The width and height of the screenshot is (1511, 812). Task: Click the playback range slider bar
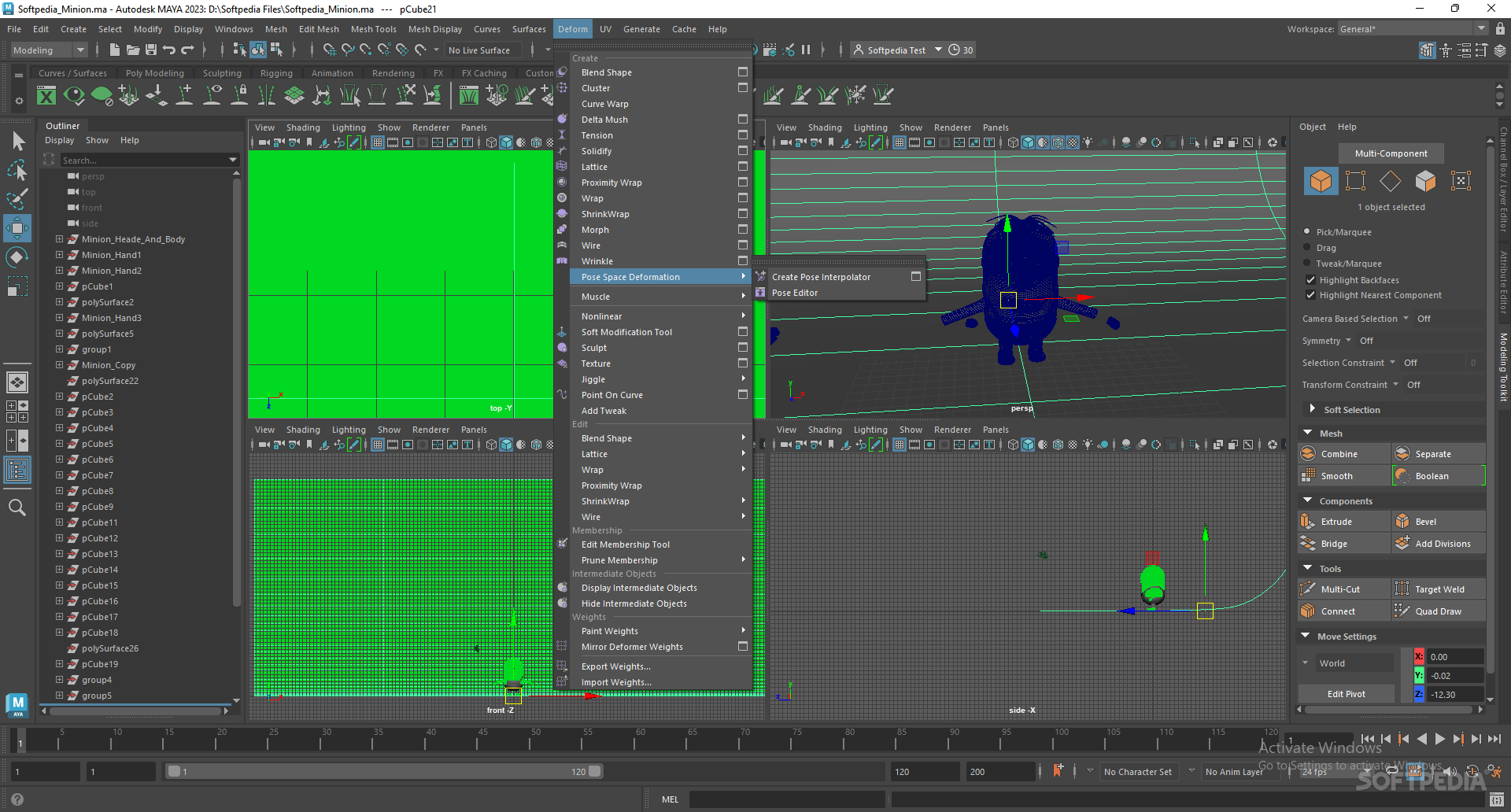pyautogui.click(x=384, y=771)
